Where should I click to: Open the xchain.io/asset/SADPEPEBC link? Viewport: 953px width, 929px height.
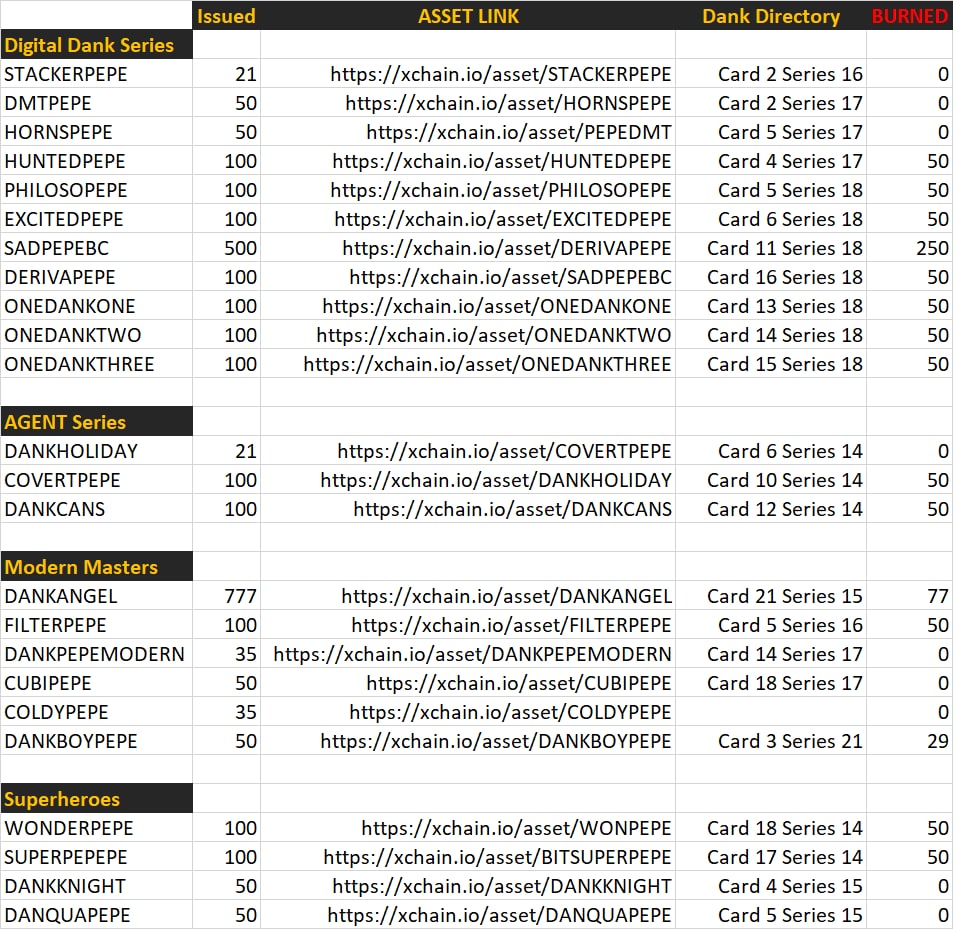tap(511, 277)
